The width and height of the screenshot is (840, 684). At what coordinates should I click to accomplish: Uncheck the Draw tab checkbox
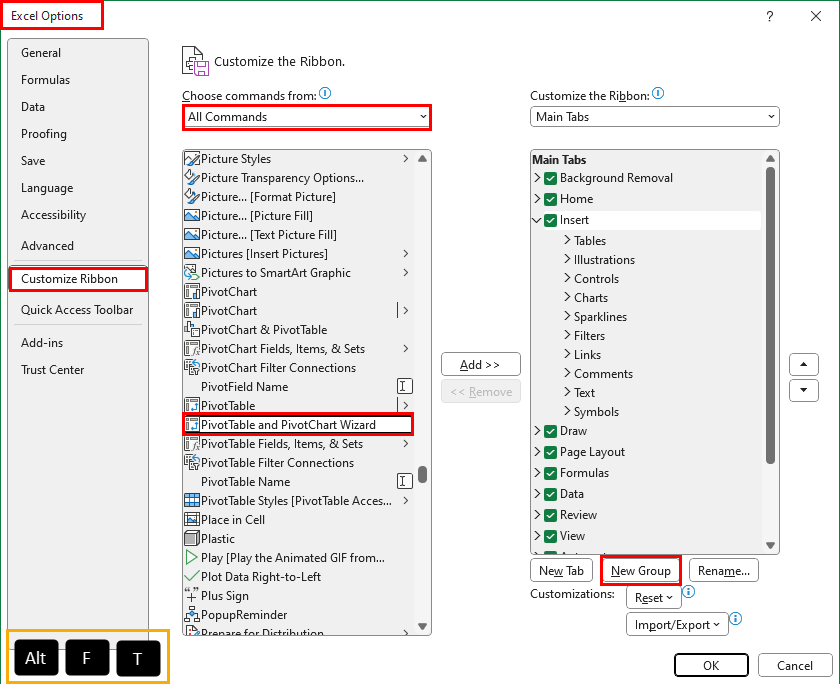point(550,431)
